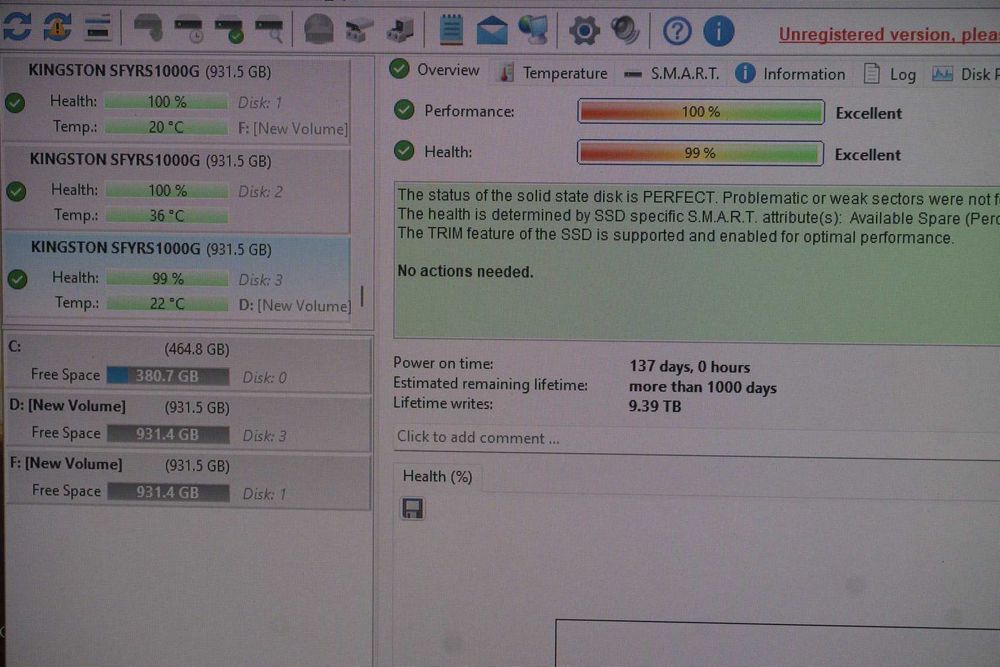Viewport: 1000px width, 667px height.
Task: Click the disk with magnifier toolbar icon
Action: pos(270,30)
